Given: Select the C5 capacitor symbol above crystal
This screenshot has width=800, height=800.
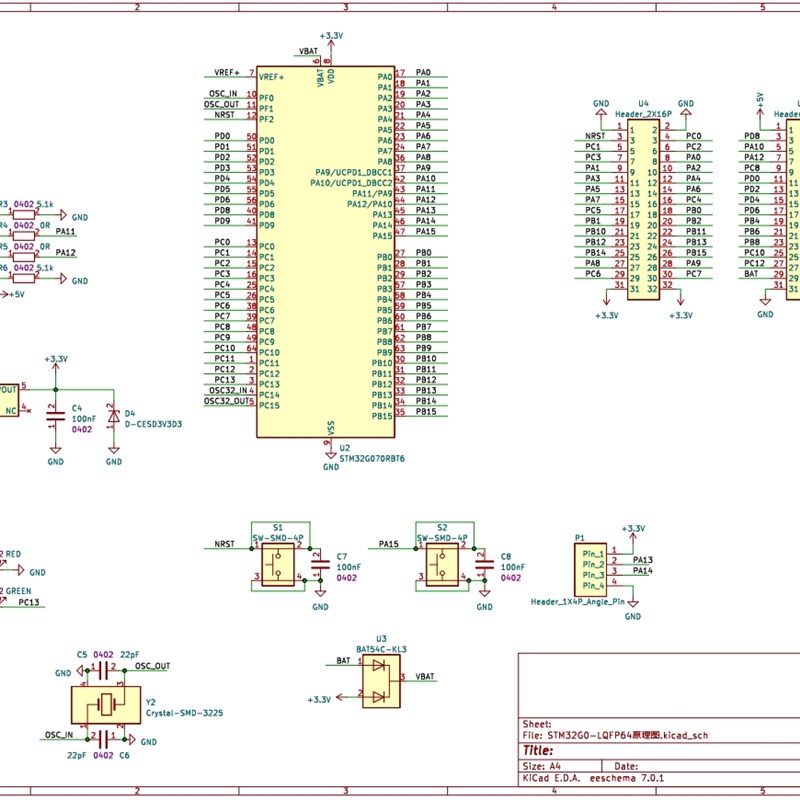Looking at the screenshot, I should click(x=103, y=670).
